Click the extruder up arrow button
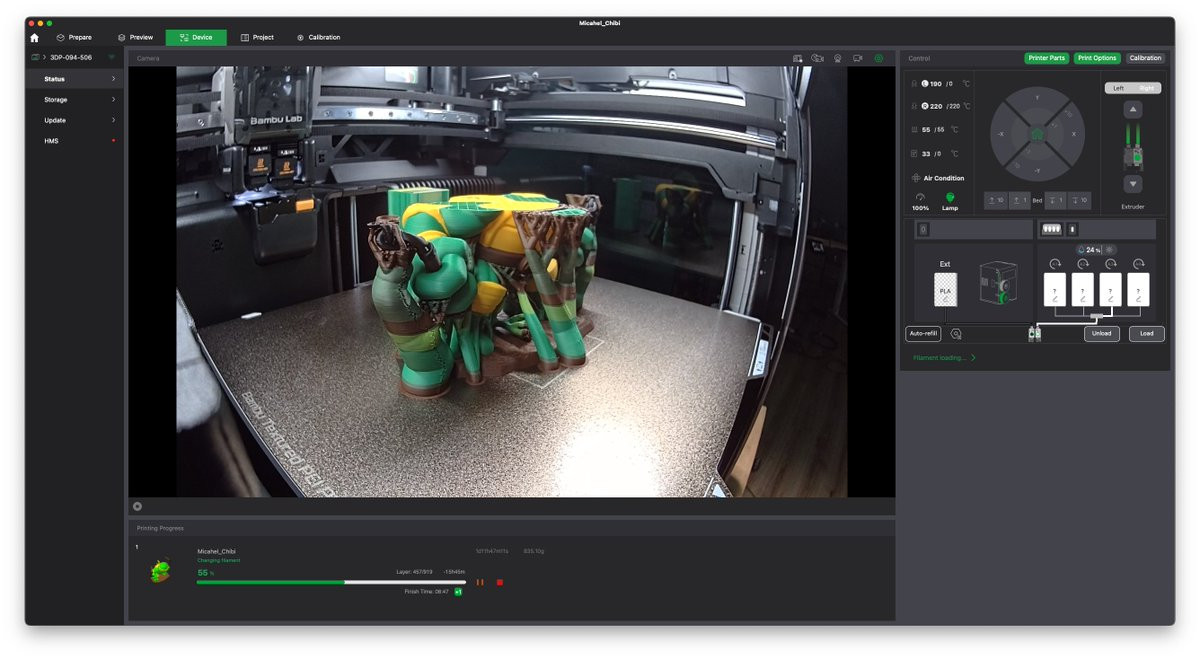 coord(1132,109)
